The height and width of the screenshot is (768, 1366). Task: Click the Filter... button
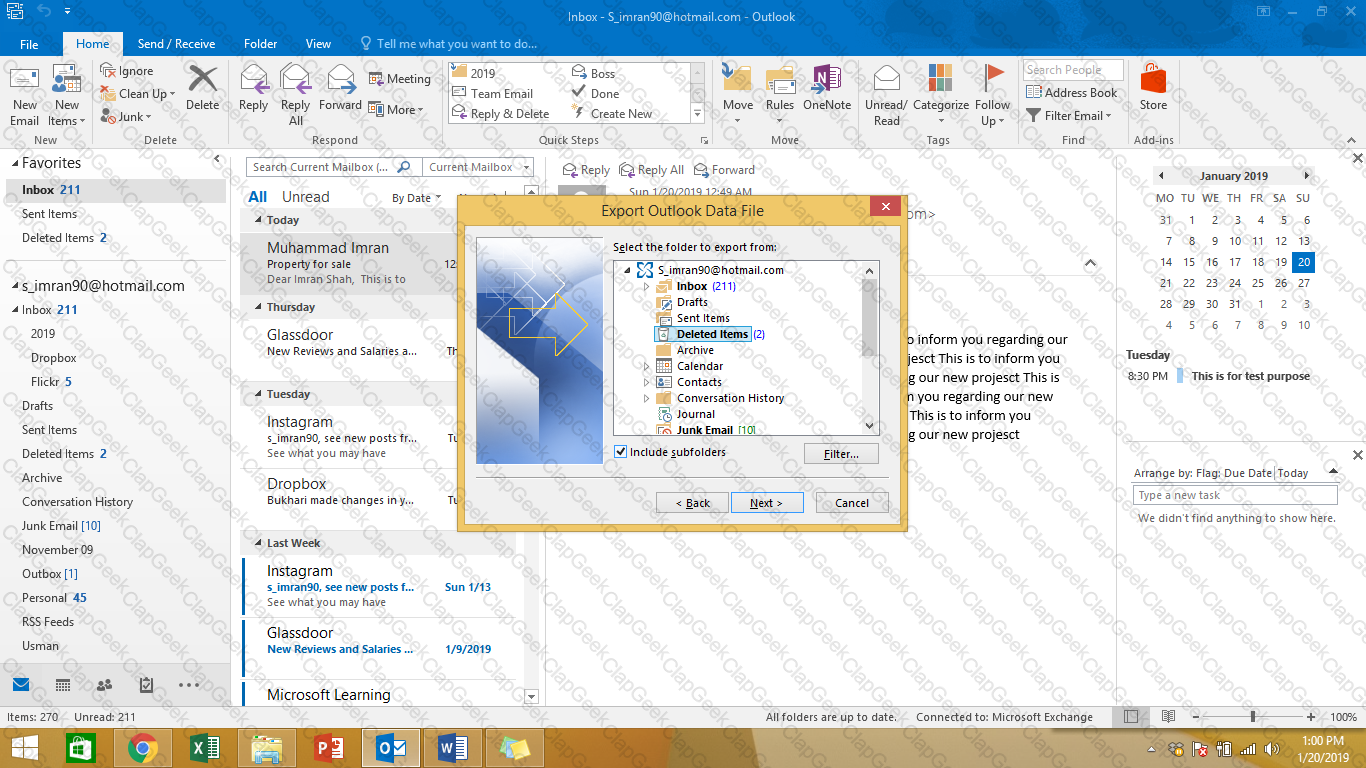click(x=841, y=454)
